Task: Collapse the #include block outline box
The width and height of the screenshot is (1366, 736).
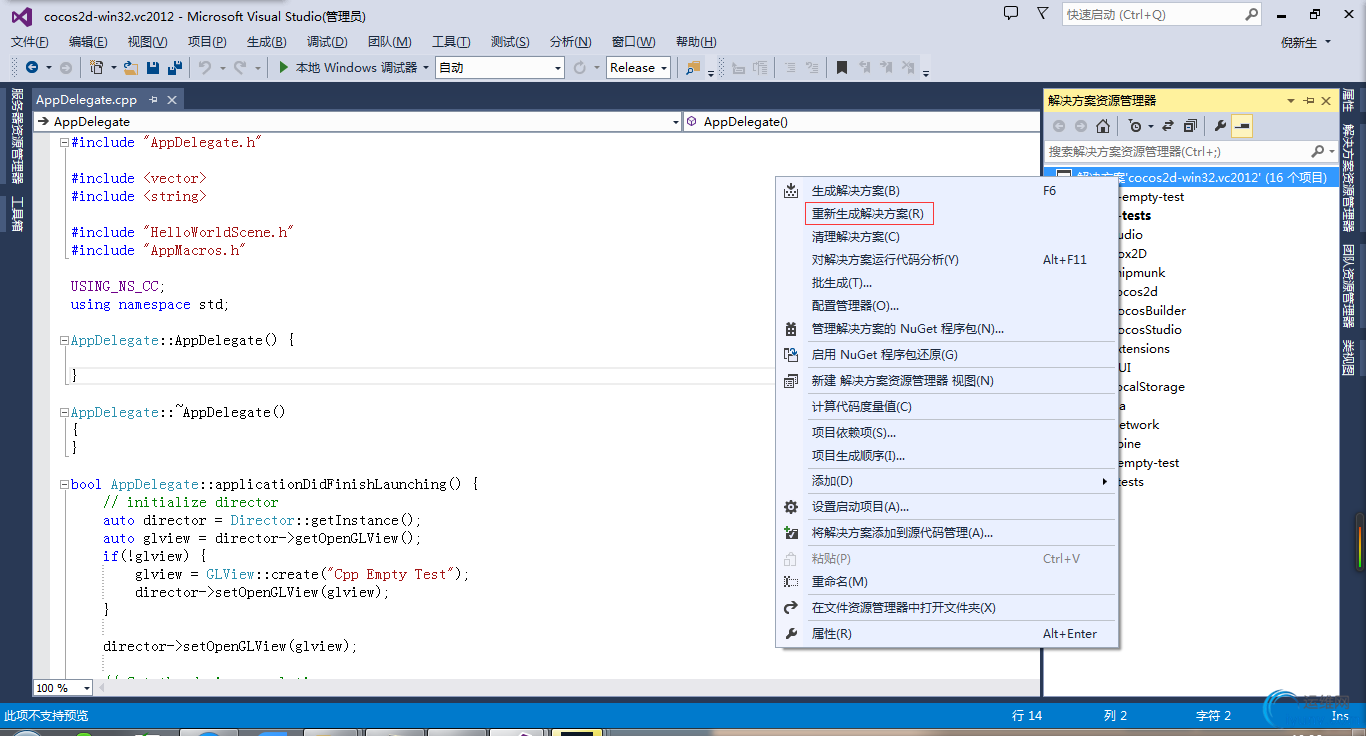Action: [x=64, y=142]
